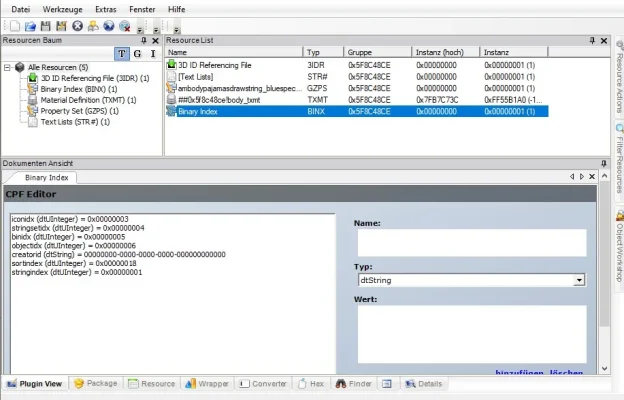The height and width of the screenshot is (400, 624).
Task: Switch to the Converter tab
Action: (x=263, y=384)
